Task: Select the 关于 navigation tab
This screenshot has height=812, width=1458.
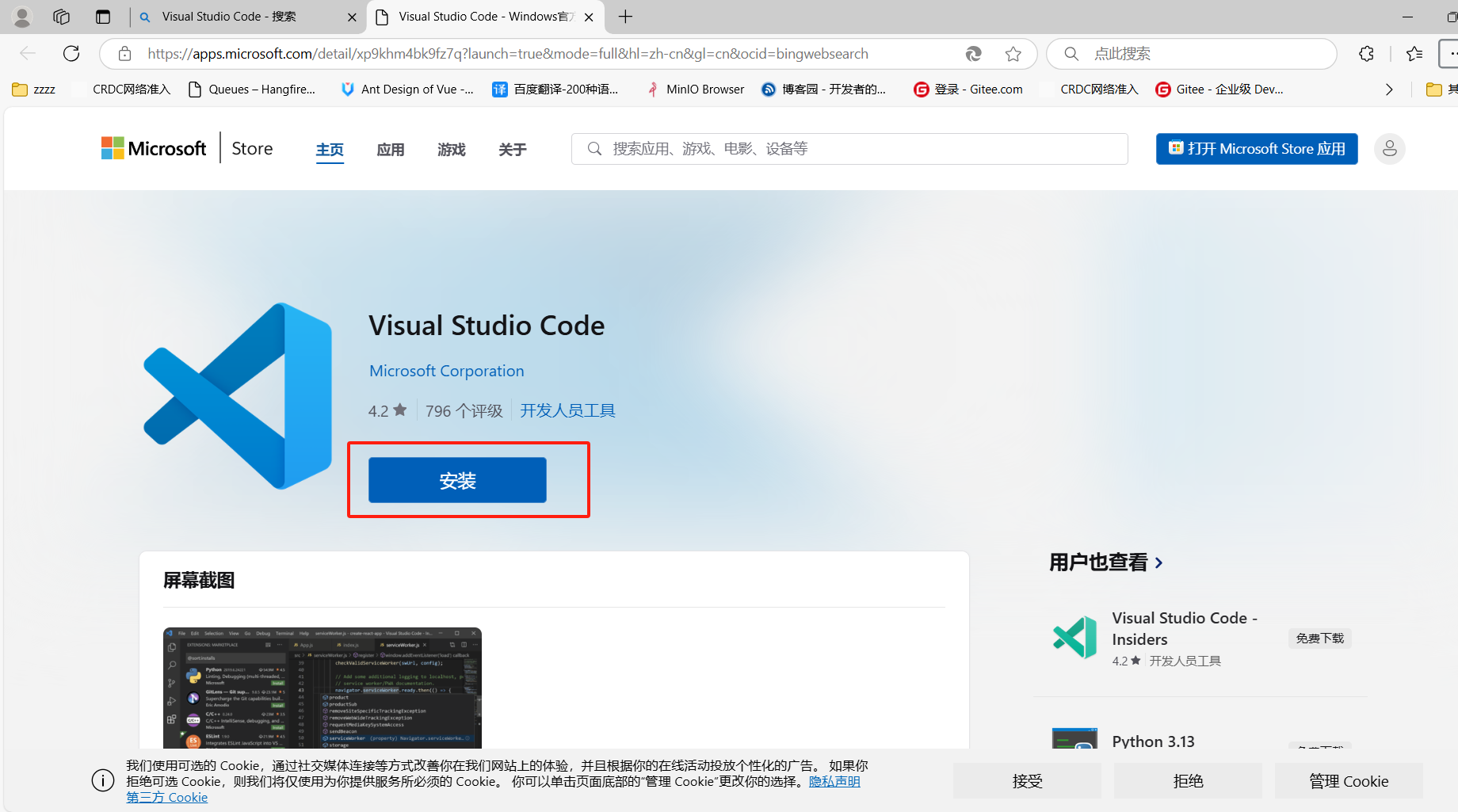Action: 513,150
